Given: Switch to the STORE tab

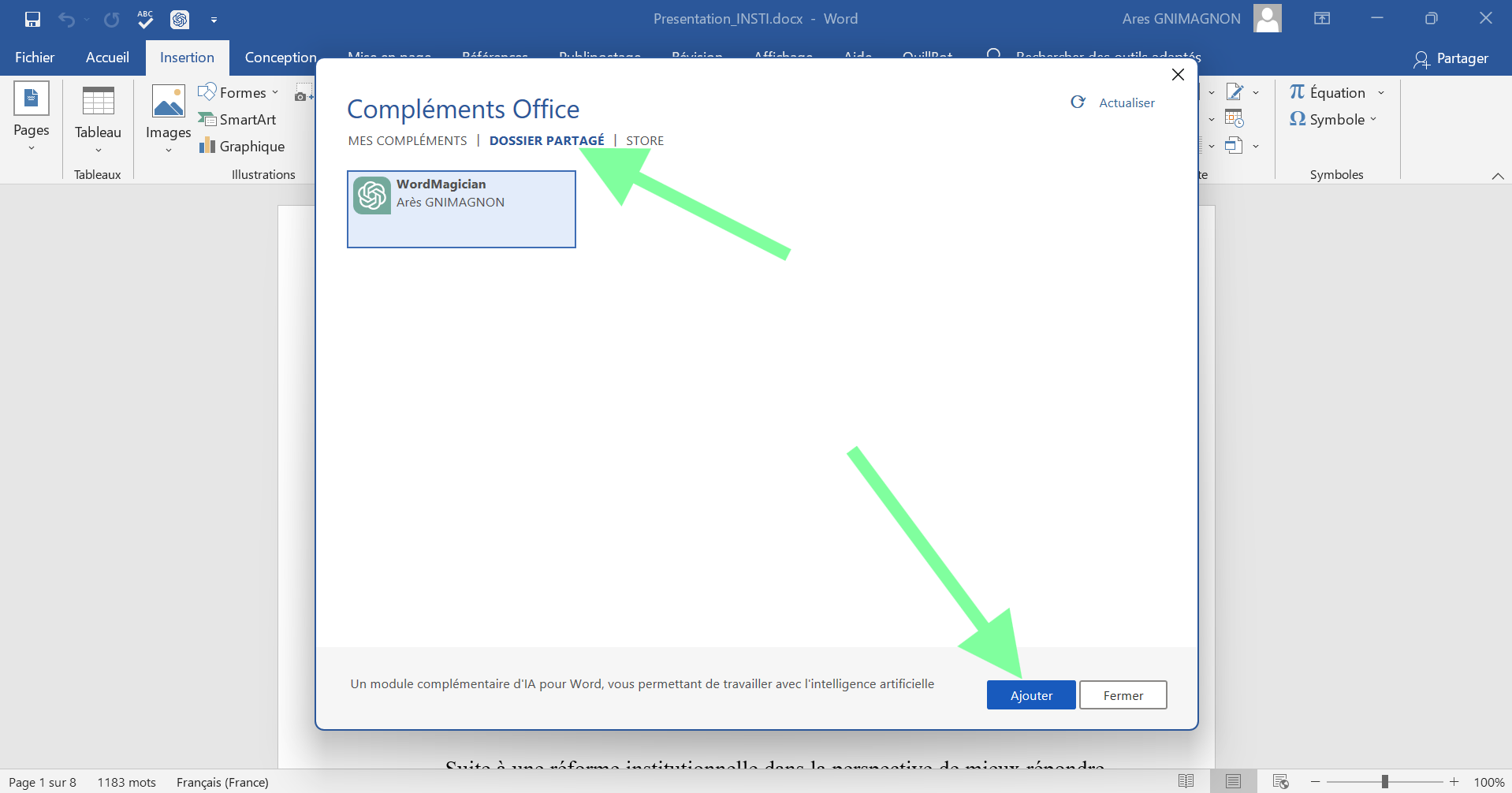Looking at the screenshot, I should click(645, 140).
